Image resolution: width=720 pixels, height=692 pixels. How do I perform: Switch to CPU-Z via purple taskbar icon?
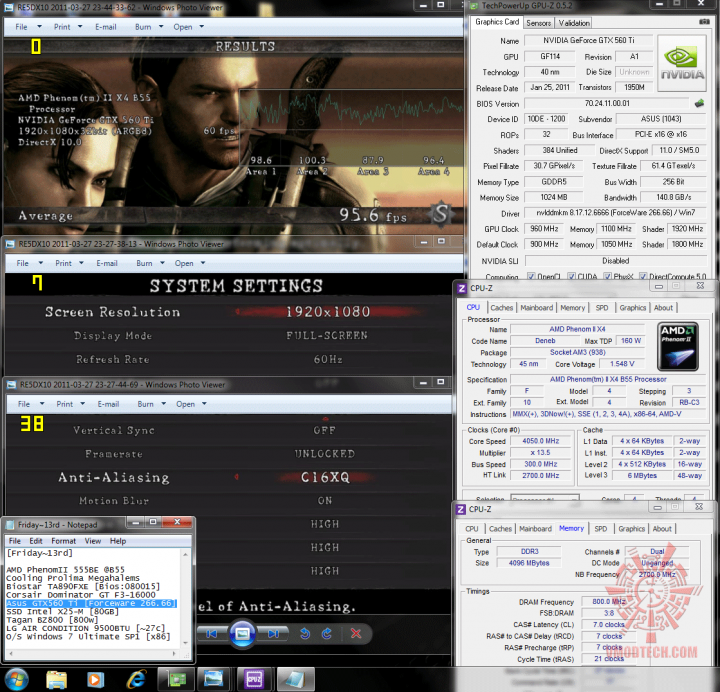click(254, 680)
